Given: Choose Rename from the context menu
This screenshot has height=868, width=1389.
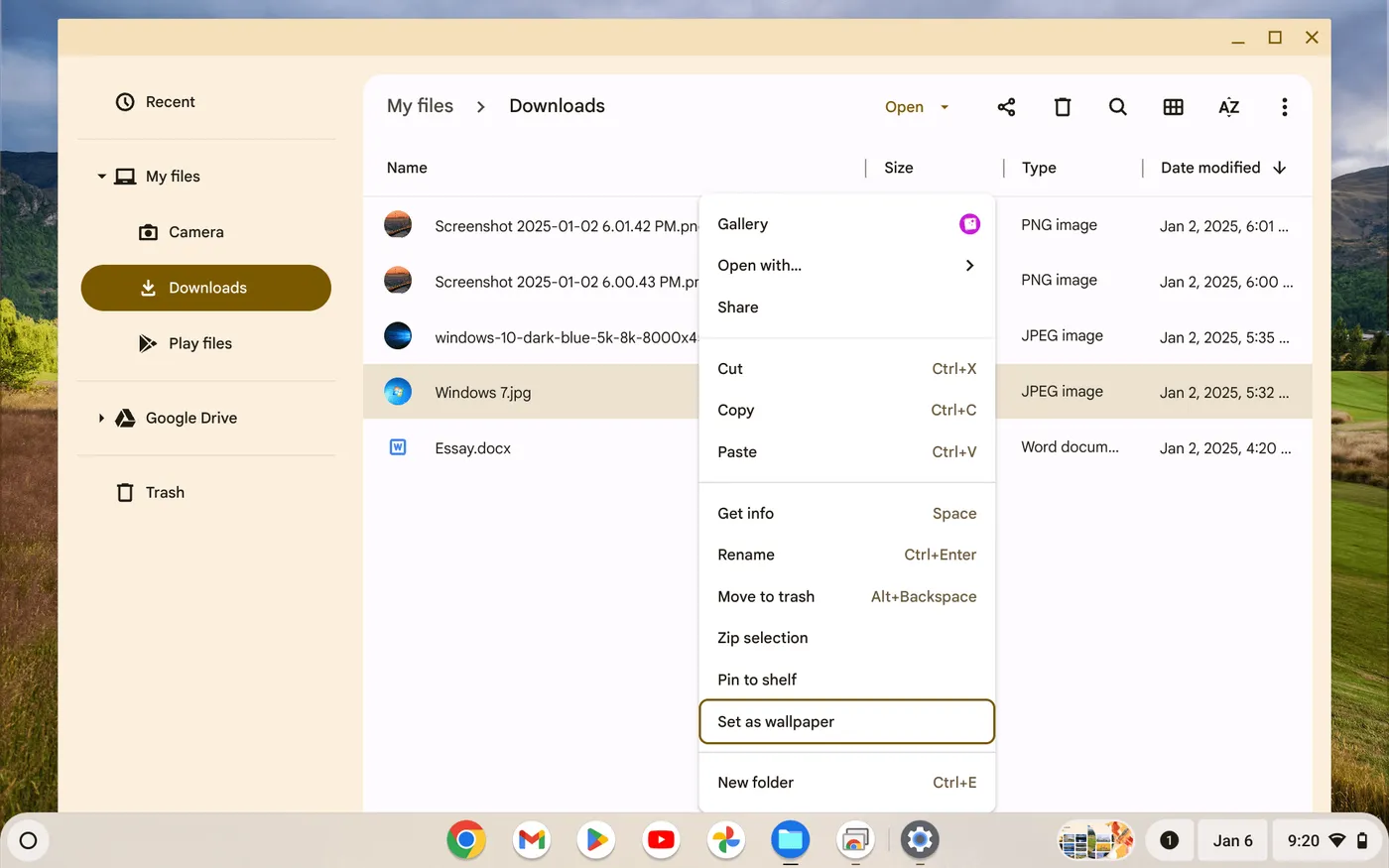Looking at the screenshot, I should 847,556.
